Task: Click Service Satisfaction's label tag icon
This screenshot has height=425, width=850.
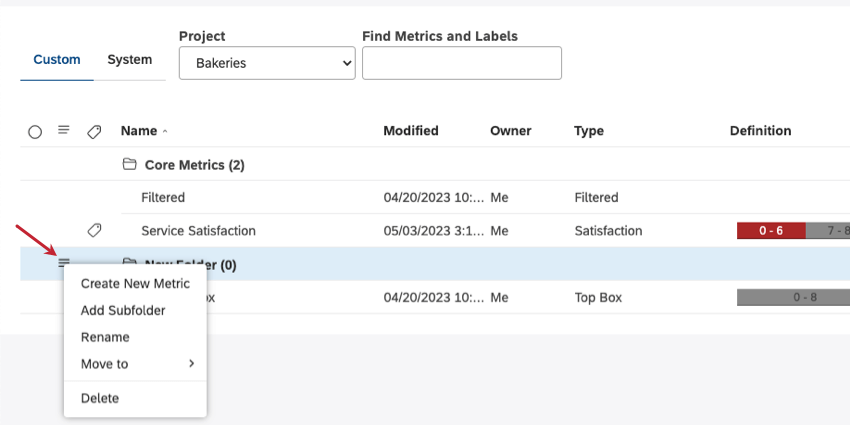Action: pyautogui.click(x=94, y=230)
